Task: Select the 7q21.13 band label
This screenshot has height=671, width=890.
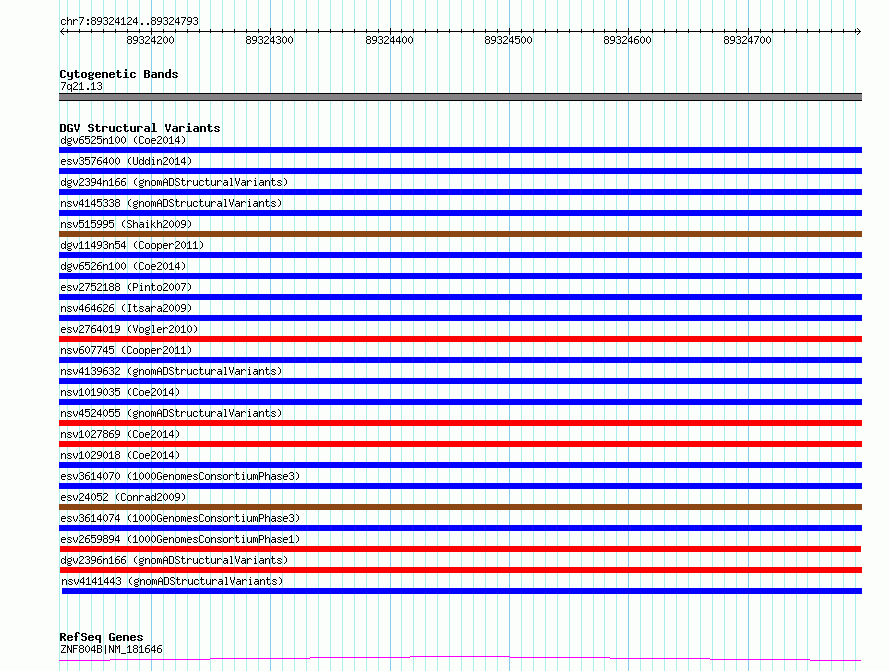Action: point(81,86)
